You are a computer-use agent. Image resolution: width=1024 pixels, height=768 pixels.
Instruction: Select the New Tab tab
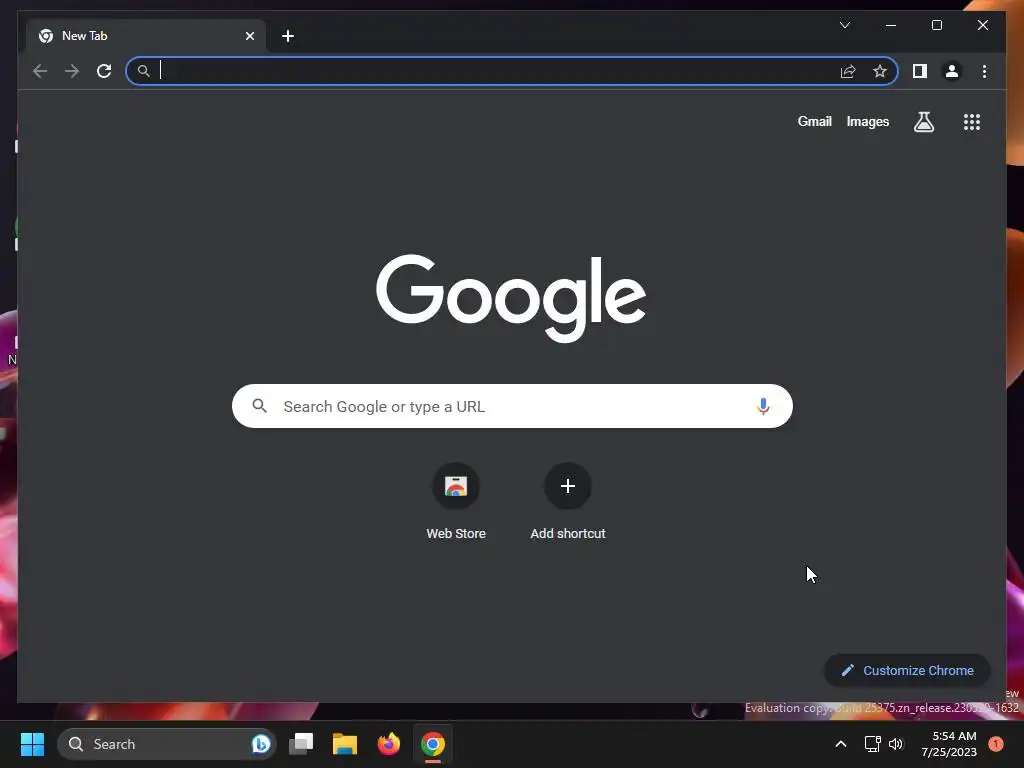pos(146,36)
